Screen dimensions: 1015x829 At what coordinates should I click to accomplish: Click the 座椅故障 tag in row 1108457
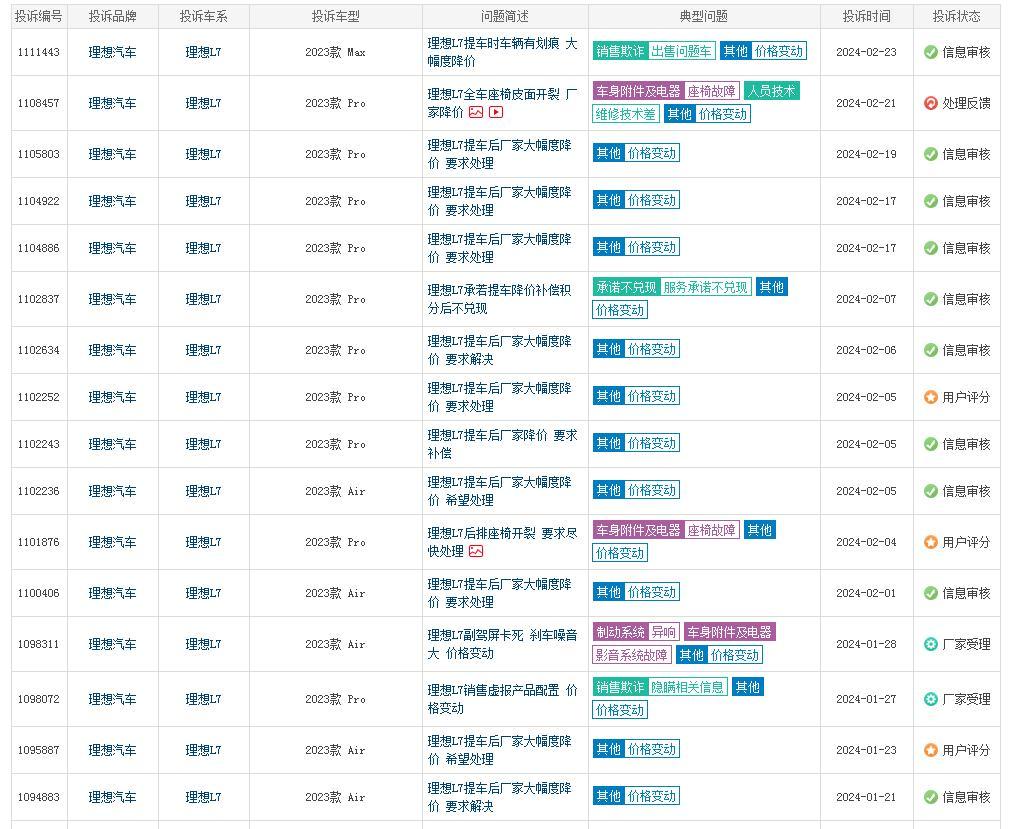711,91
